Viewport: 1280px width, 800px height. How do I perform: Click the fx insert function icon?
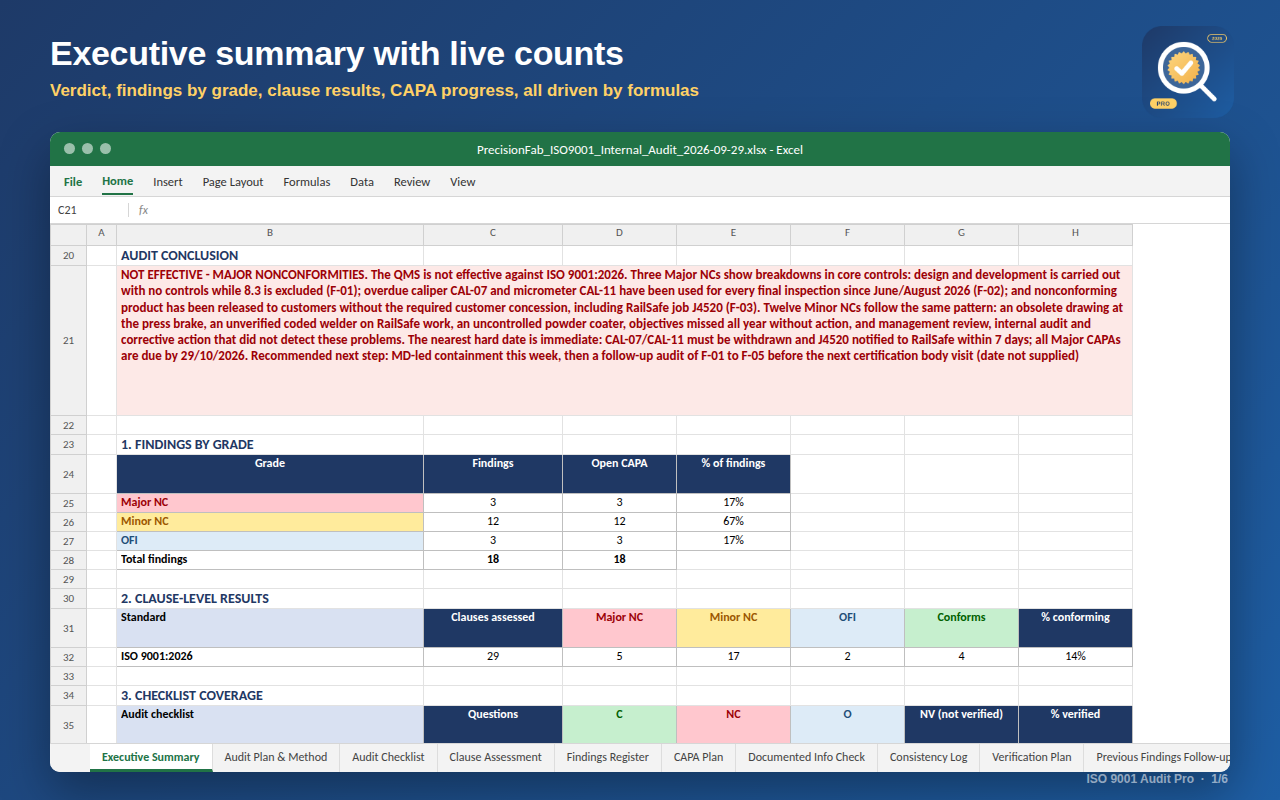click(143, 210)
